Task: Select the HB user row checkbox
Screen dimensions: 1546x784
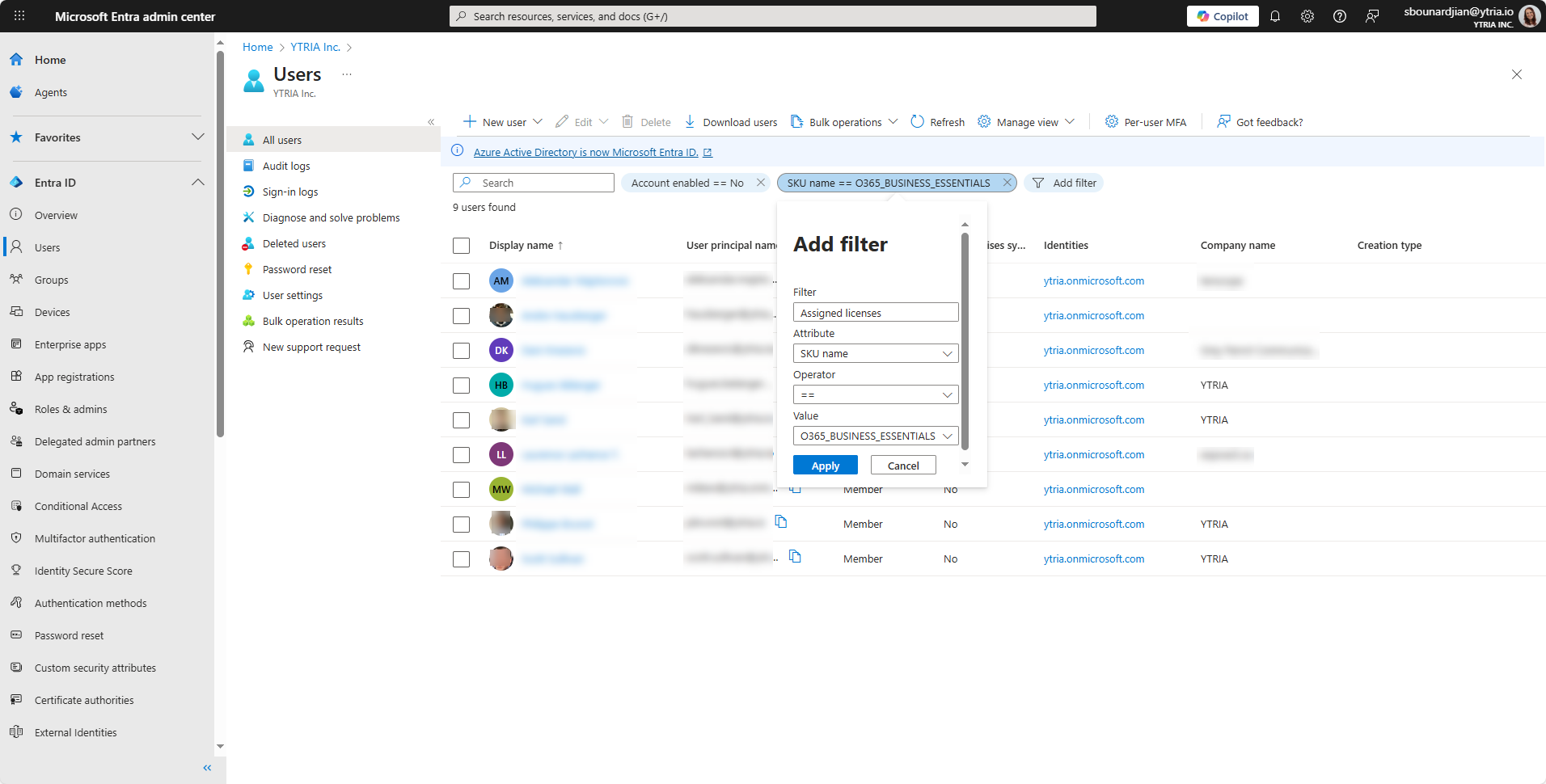Action: click(461, 386)
